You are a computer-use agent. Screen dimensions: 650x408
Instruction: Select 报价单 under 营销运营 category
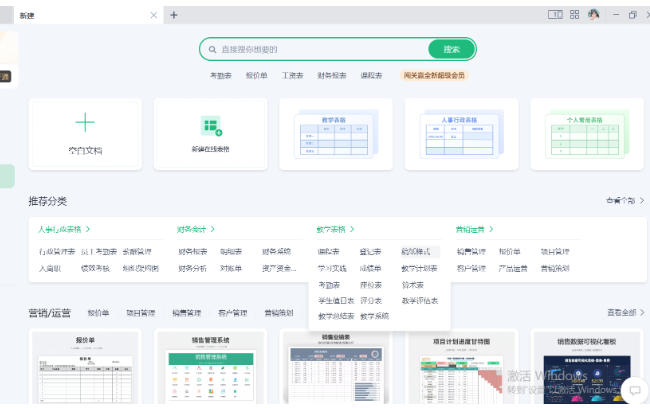(509, 252)
